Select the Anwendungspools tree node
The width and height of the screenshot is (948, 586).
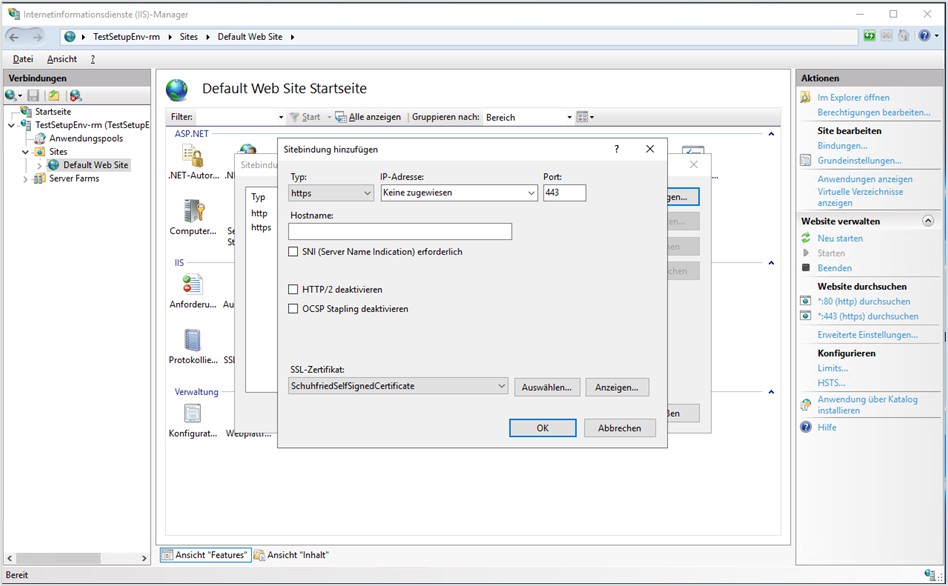coord(85,139)
